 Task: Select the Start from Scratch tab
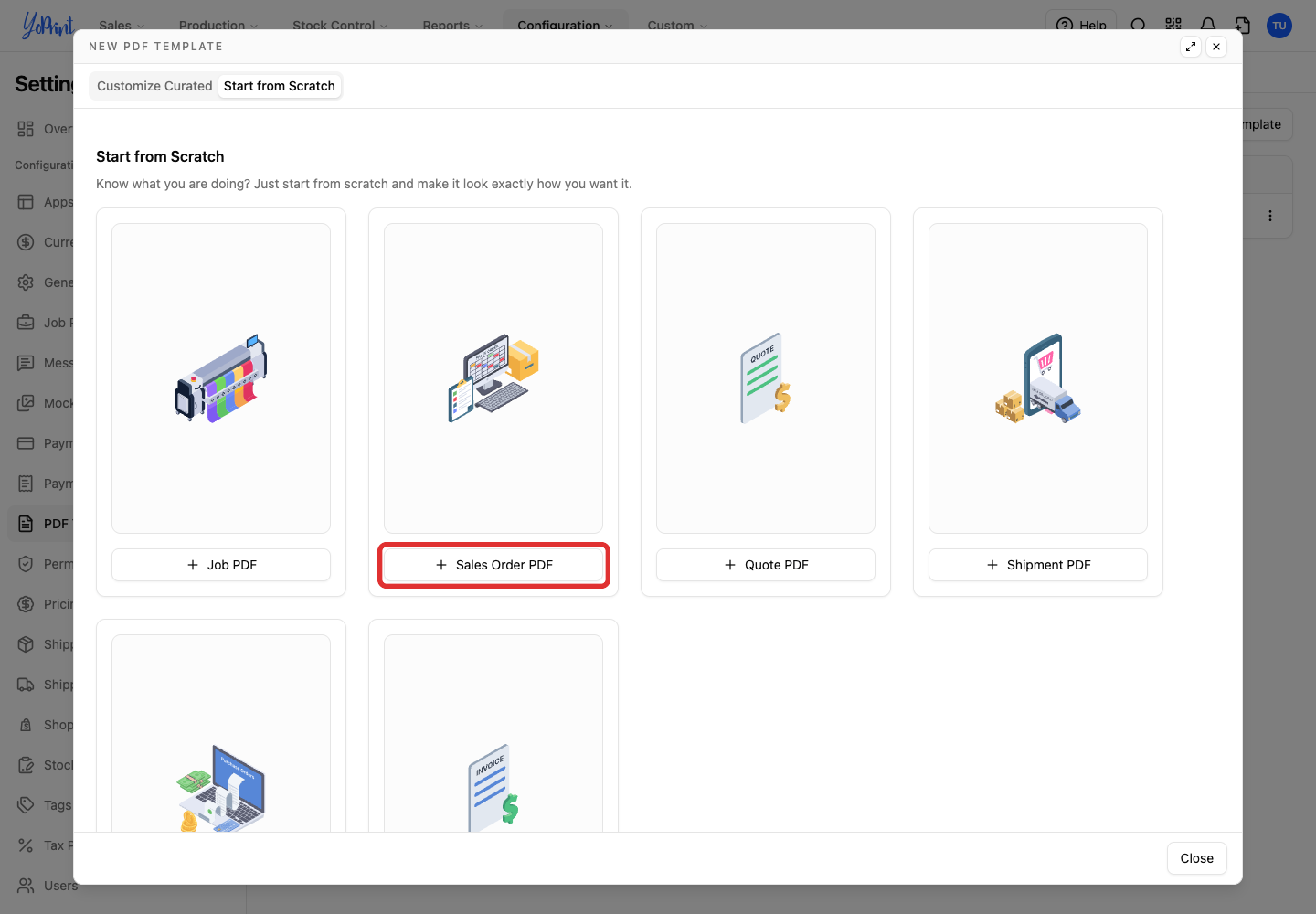pyautogui.click(x=280, y=86)
